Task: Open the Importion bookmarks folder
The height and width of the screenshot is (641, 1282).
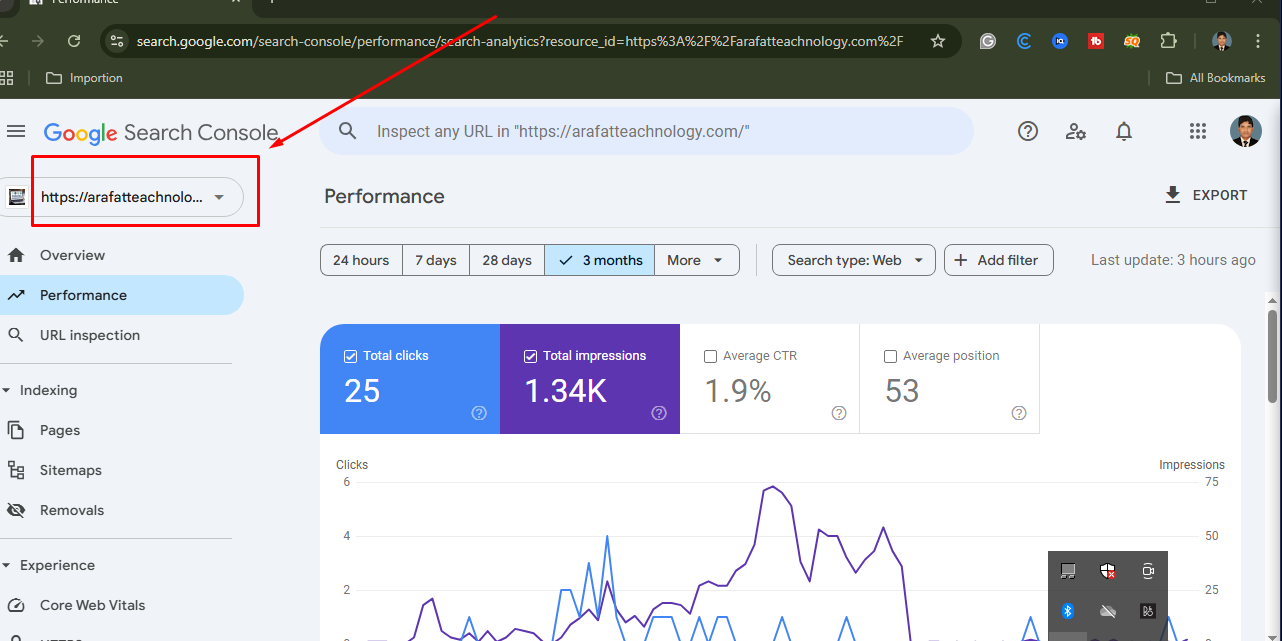Action: coord(83,78)
